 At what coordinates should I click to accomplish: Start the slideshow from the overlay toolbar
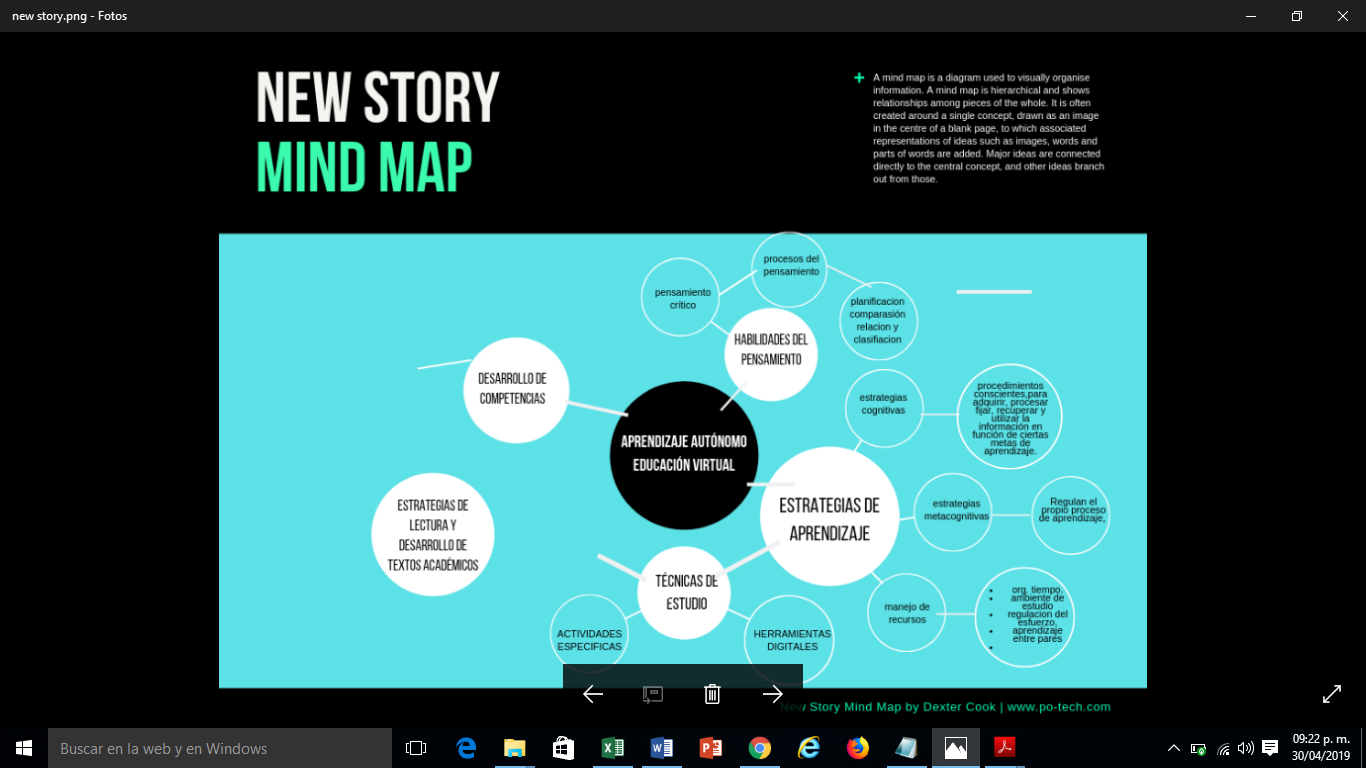pyautogui.click(x=653, y=694)
